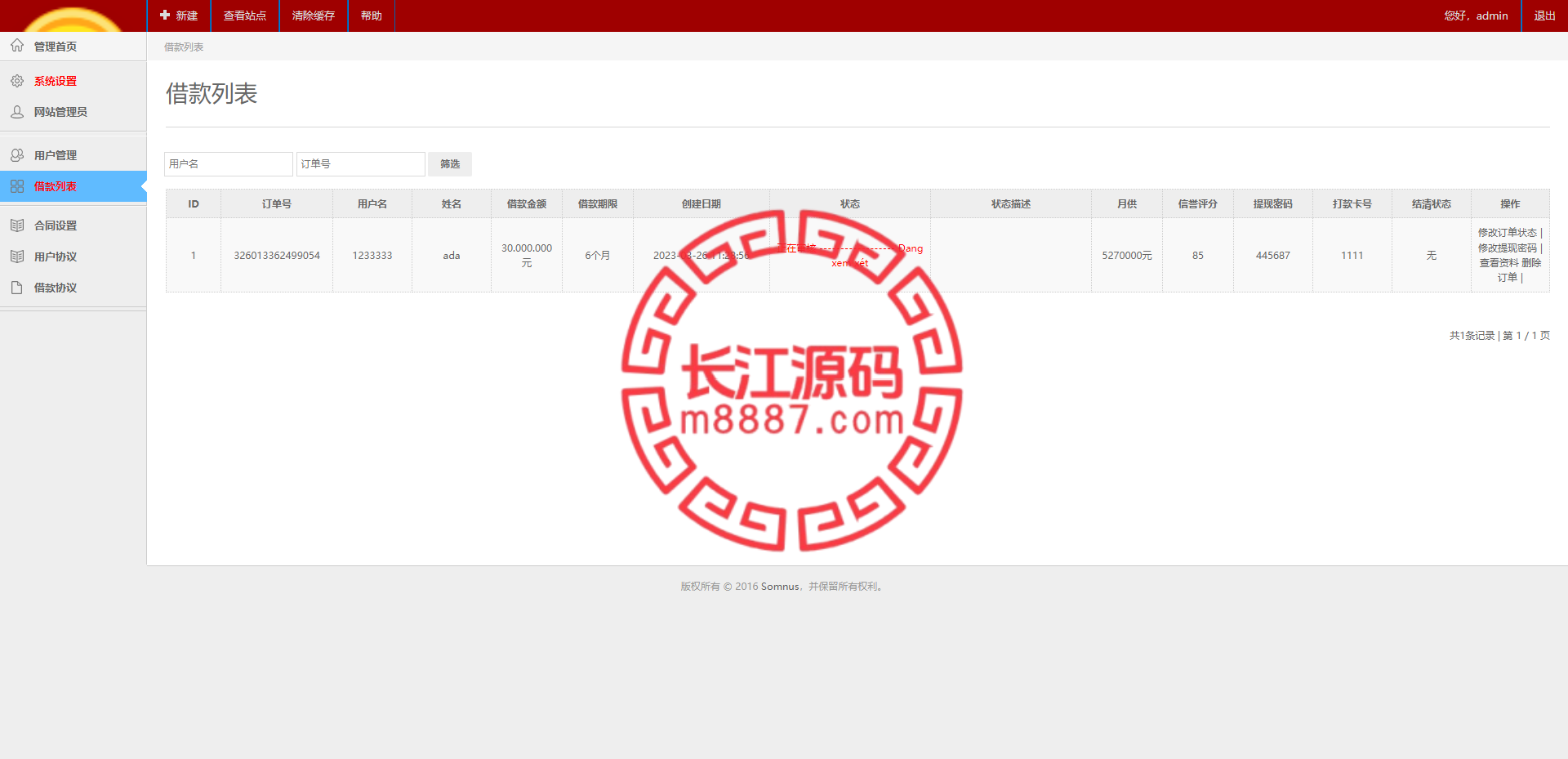Click the person icon beside 网站管理员
Image resolution: width=1568 pixels, height=759 pixels.
pos(17,112)
